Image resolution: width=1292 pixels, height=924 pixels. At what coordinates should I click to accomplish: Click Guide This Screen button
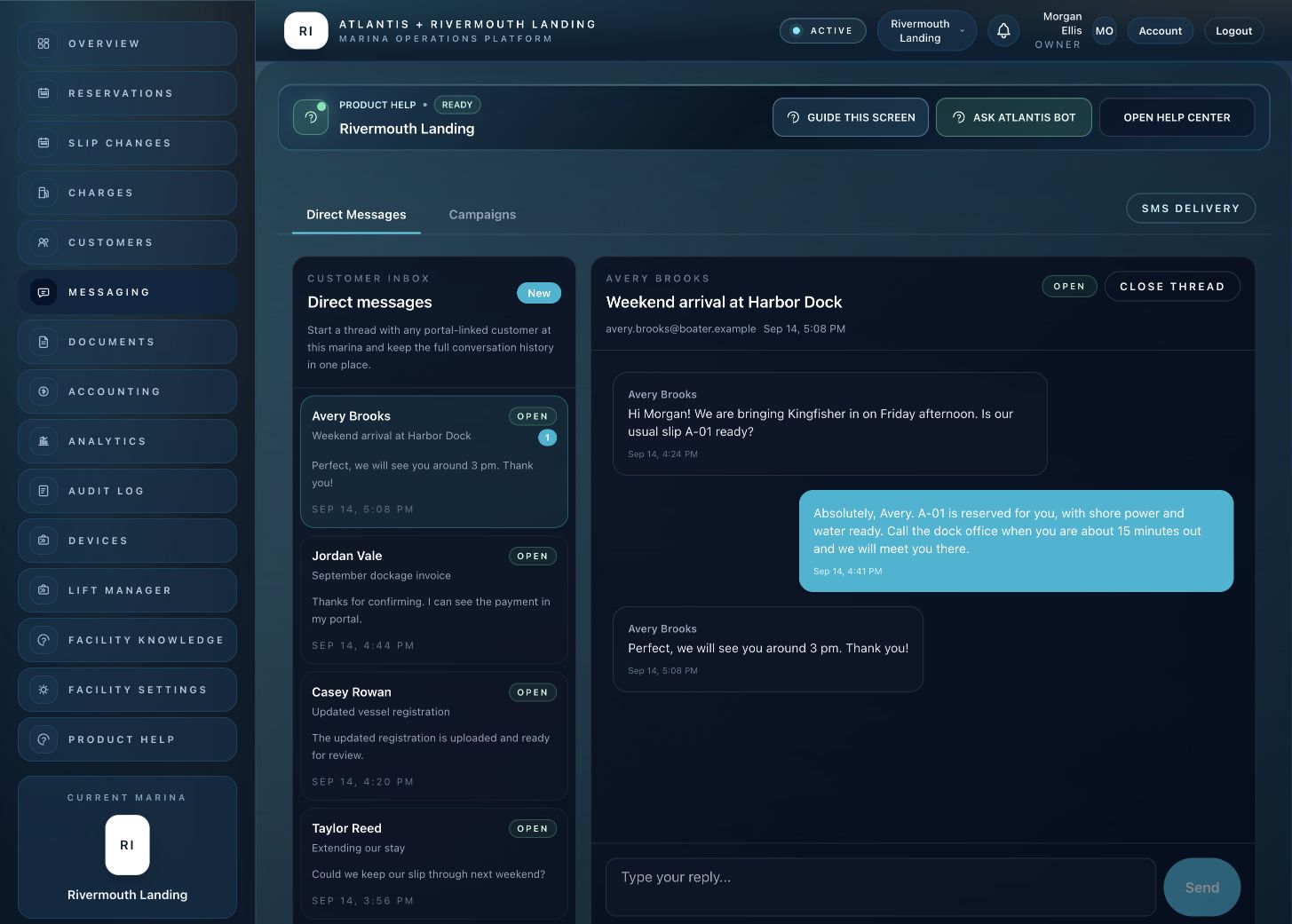[851, 117]
